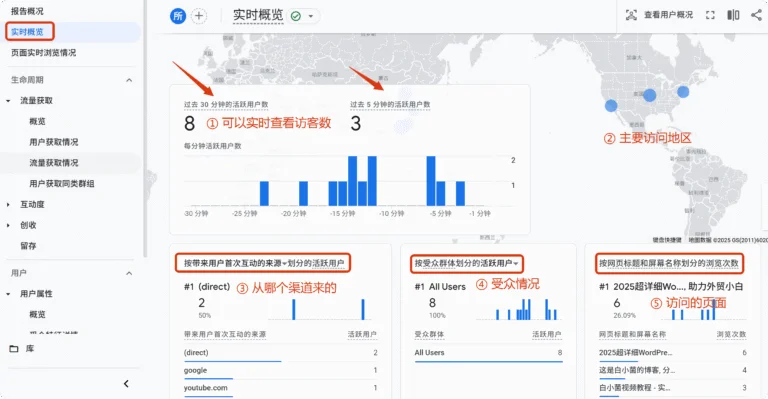
Task: Click 过去 5 分钟的活跃用户数 label
Action: click(x=390, y=104)
